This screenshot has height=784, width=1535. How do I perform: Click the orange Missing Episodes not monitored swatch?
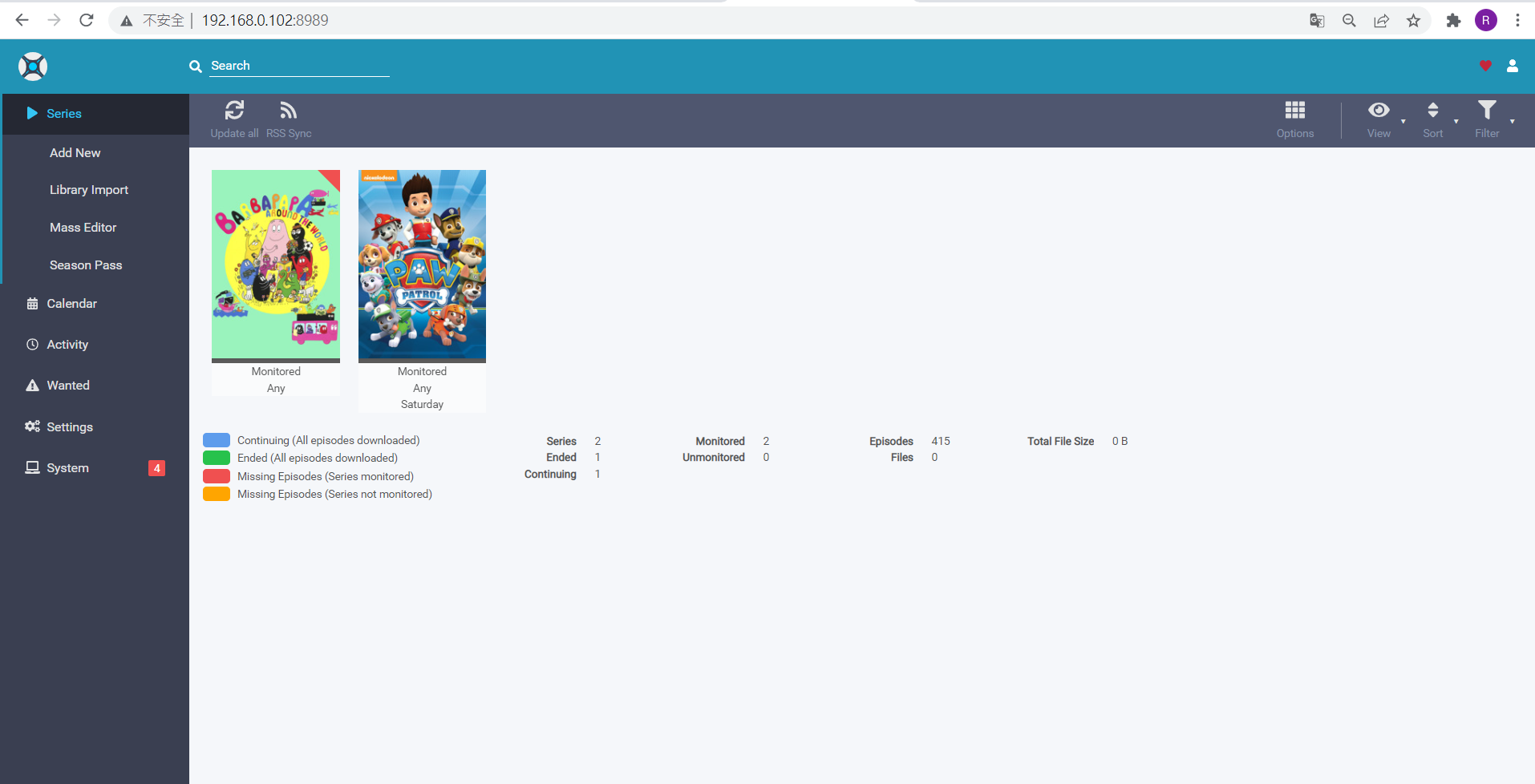pos(217,494)
